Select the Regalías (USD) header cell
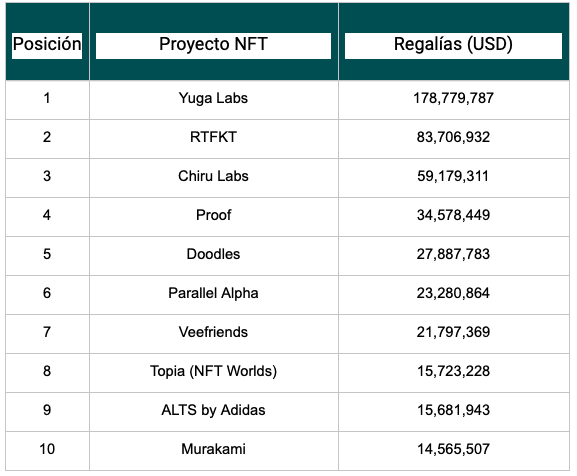 454,42
